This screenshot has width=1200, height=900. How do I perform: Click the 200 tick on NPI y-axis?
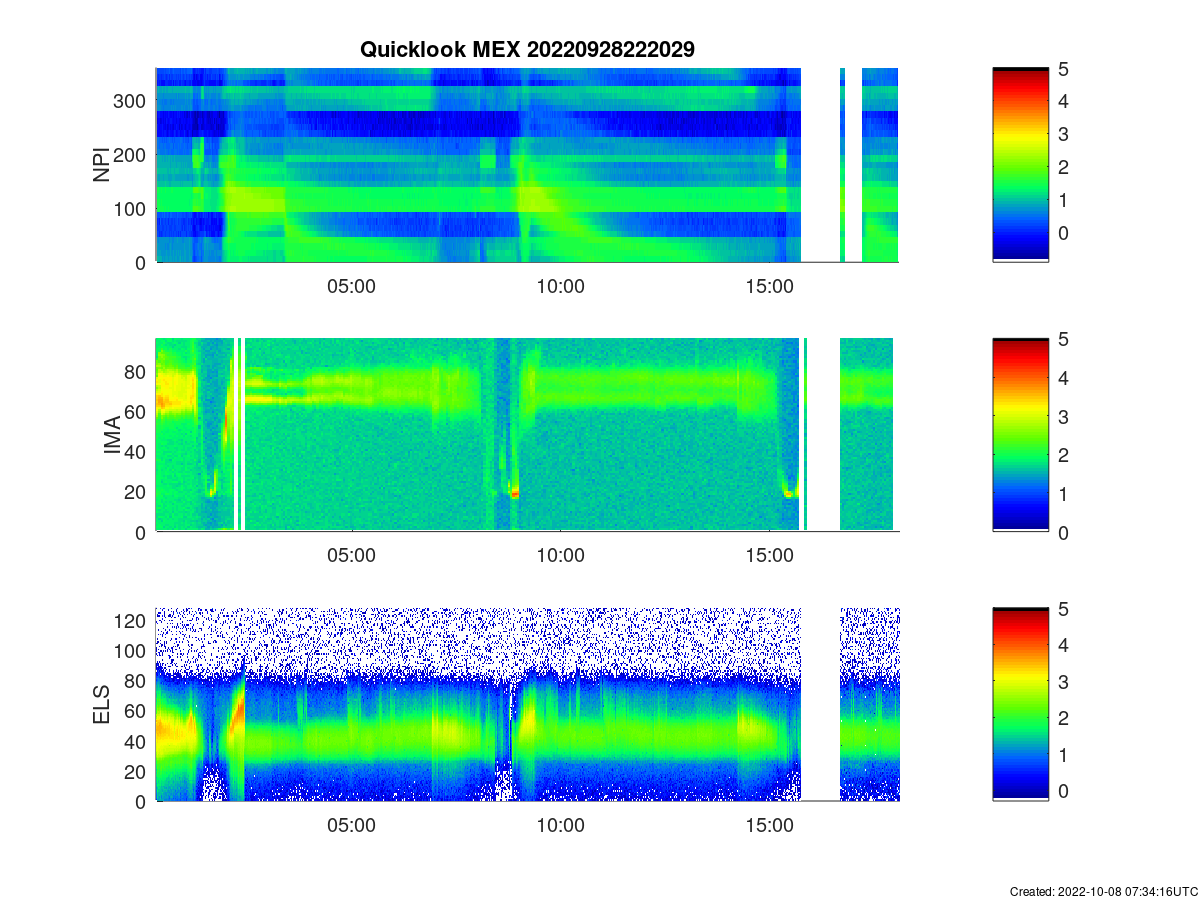(x=131, y=155)
